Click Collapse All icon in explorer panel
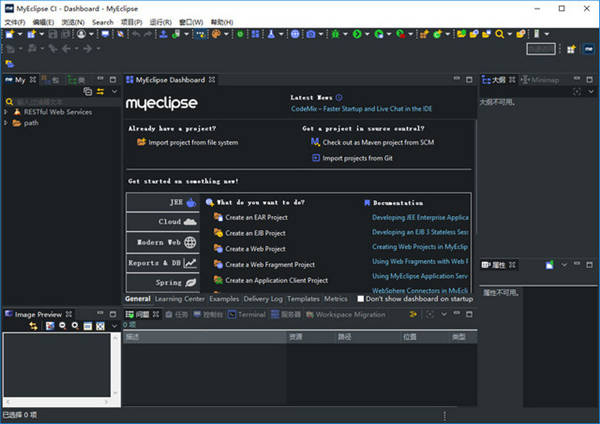The height and width of the screenshot is (424, 600). pos(87,91)
